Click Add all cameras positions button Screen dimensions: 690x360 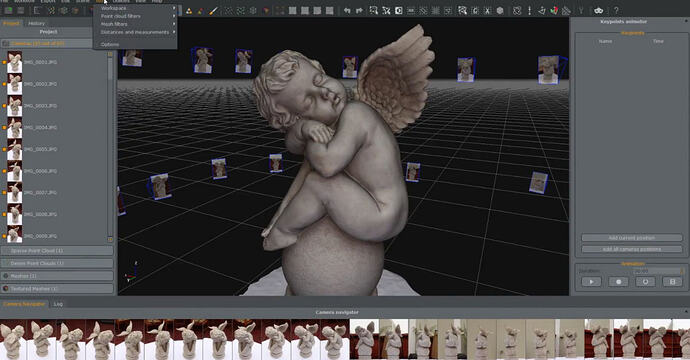631,249
